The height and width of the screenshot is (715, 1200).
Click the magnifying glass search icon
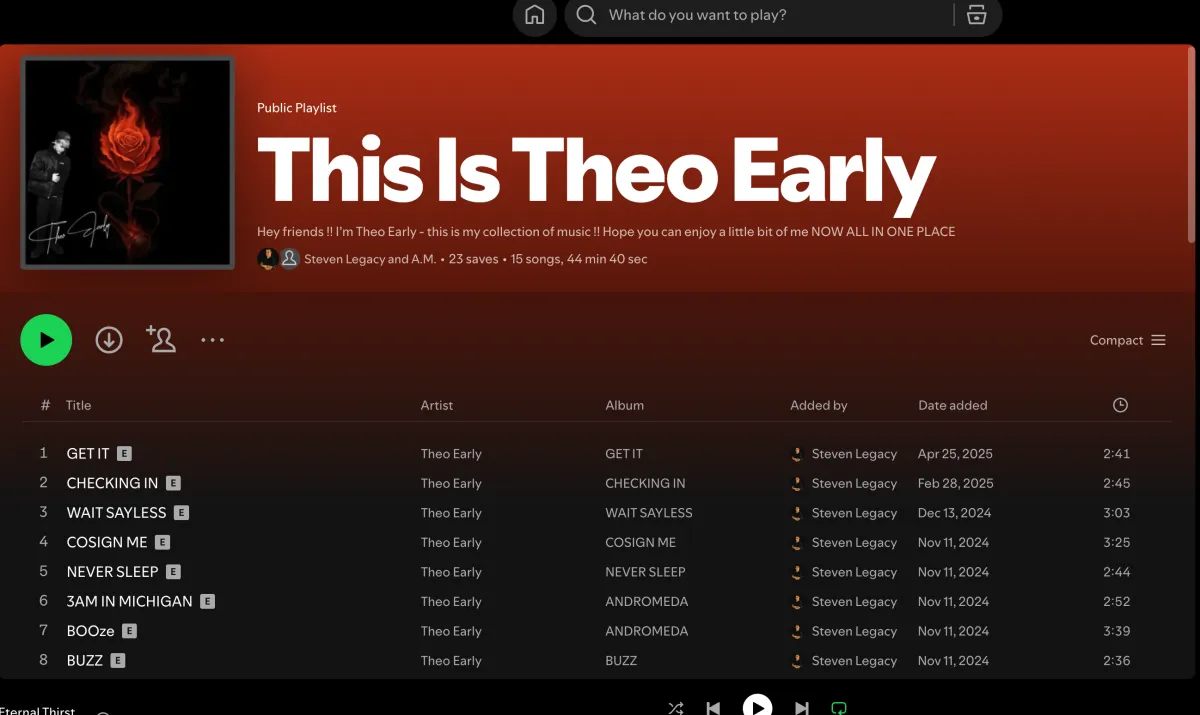pos(587,15)
